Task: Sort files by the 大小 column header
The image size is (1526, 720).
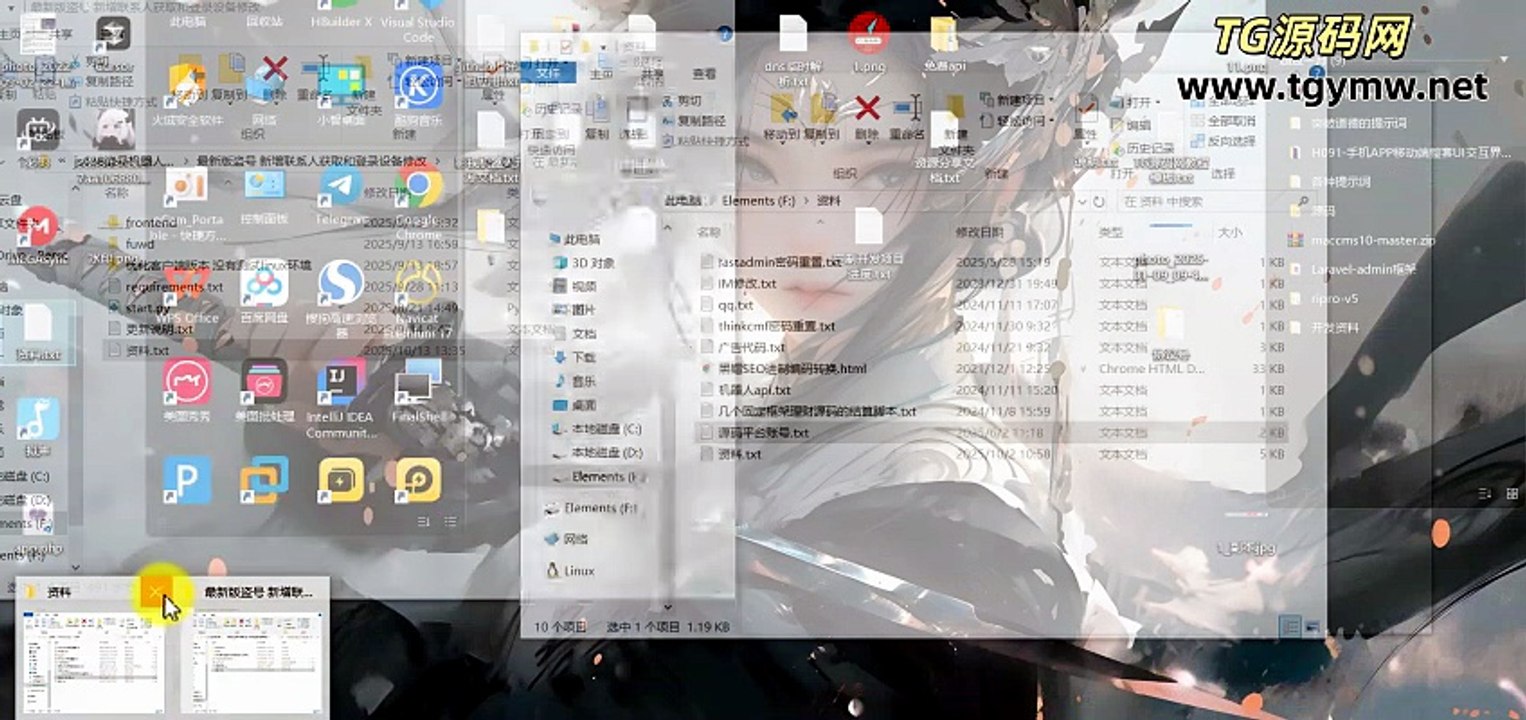Action: click(x=1229, y=232)
